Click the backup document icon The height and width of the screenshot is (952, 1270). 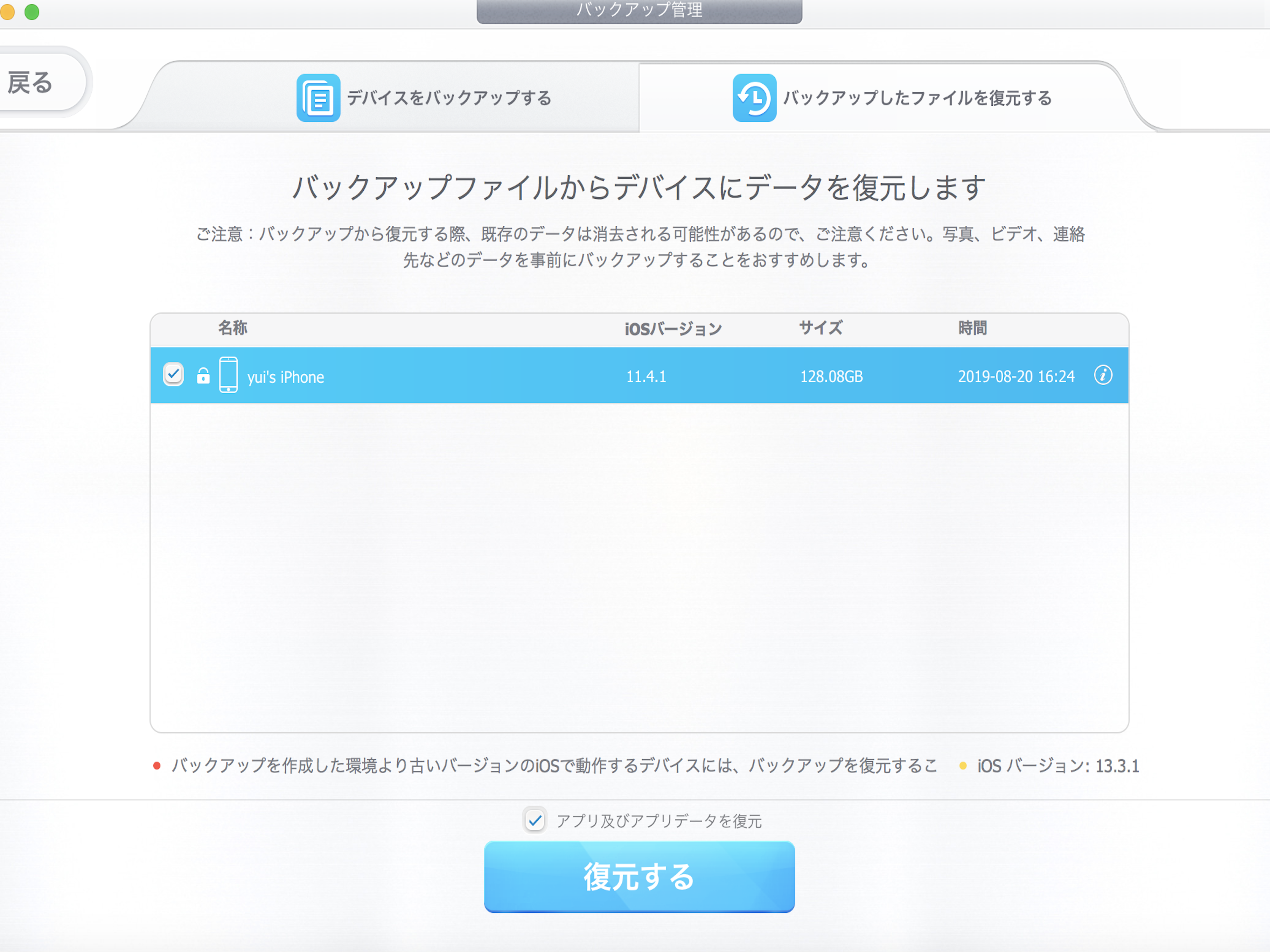tap(318, 98)
